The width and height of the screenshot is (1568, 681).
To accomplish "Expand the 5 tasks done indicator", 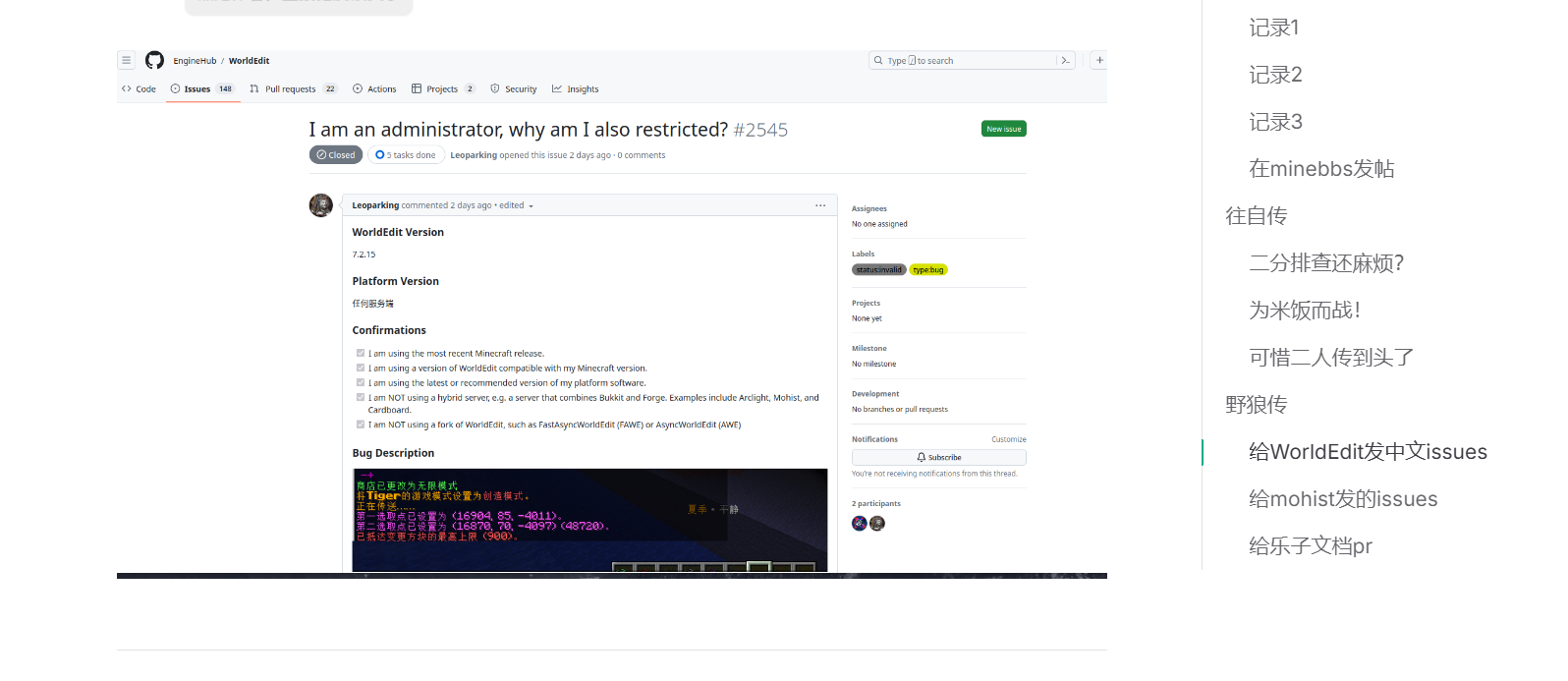I will [x=406, y=155].
